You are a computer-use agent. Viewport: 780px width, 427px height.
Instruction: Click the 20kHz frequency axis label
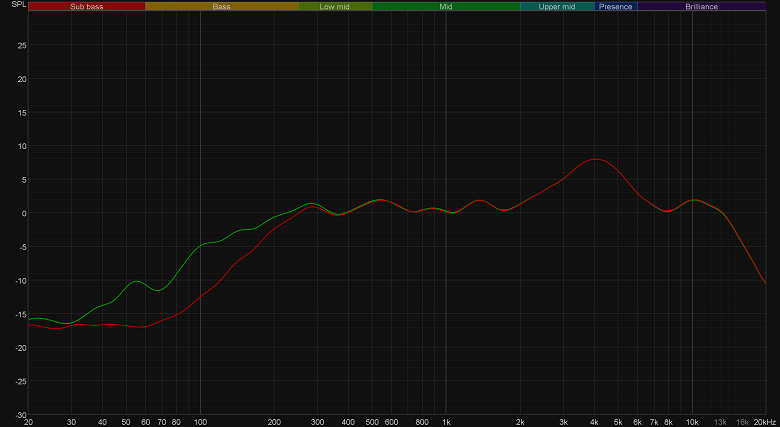pos(764,423)
